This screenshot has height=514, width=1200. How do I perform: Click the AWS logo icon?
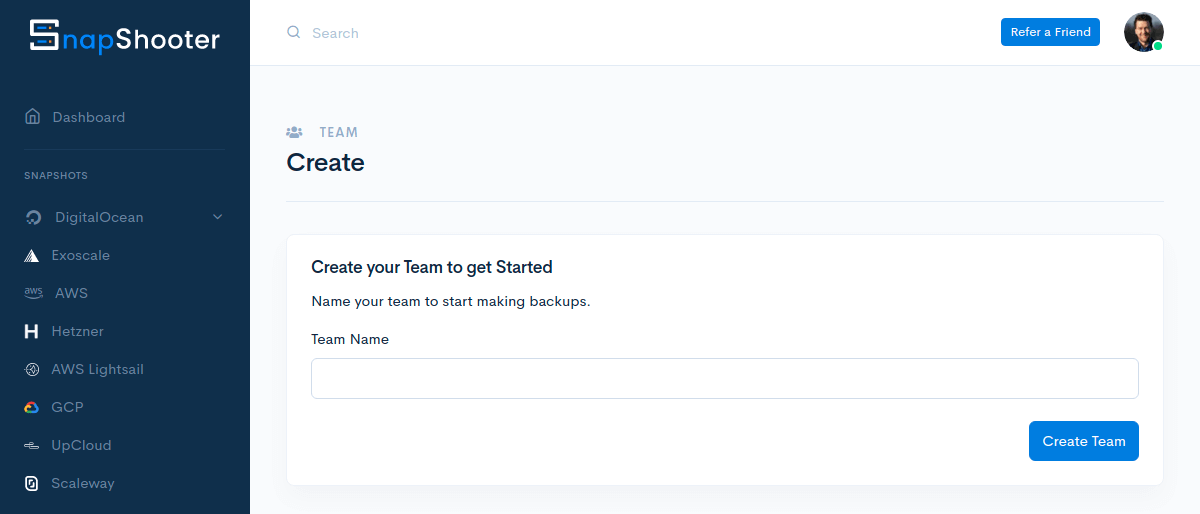click(34, 293)
